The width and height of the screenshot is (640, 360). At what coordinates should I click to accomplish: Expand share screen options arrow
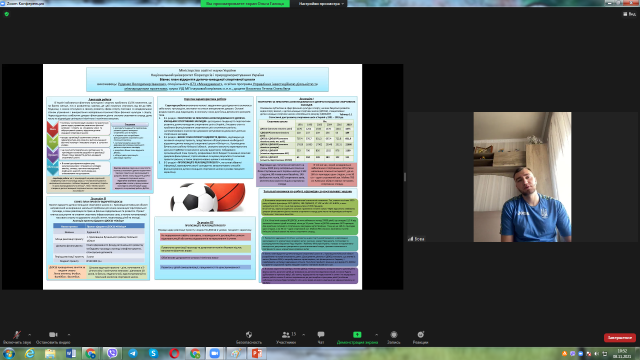pos(376,335)
